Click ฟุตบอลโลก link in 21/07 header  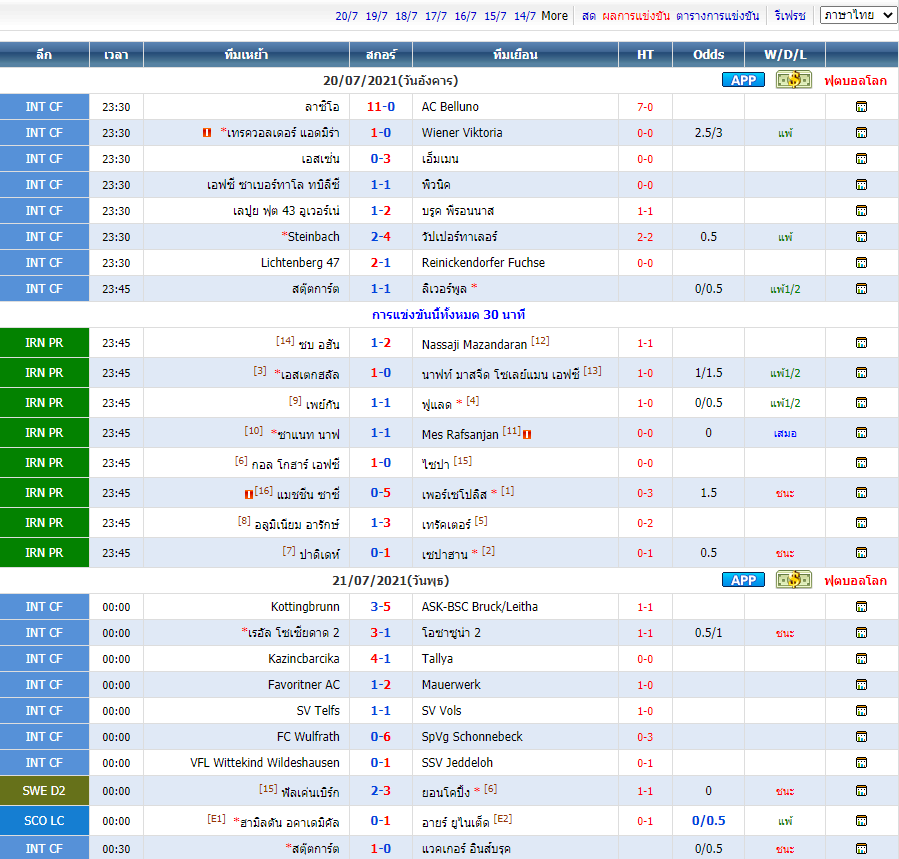[855, 581]
